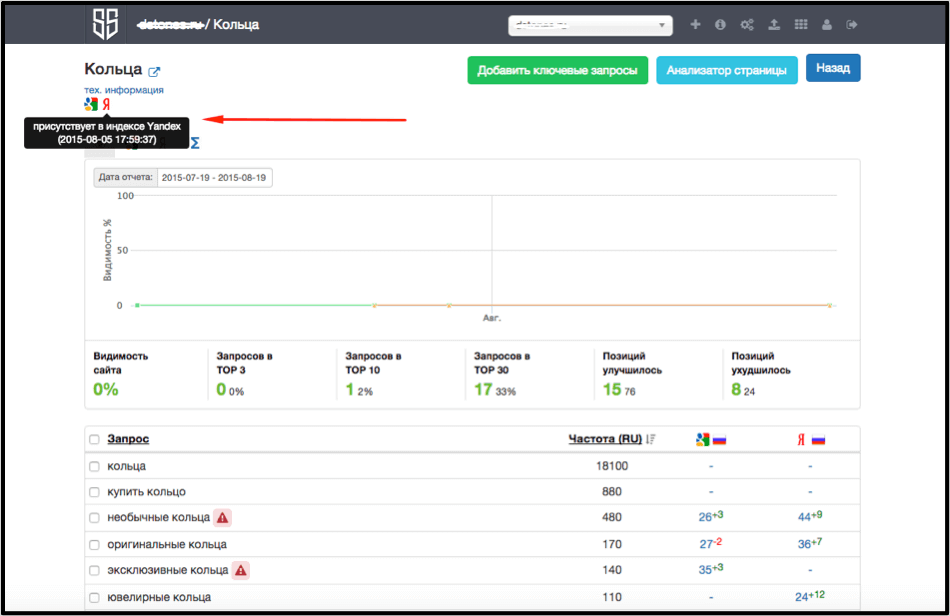Viewport: 950px width, 616px height.
Task: Open external link icon beside Кольца heading
Action: [154, 72]
